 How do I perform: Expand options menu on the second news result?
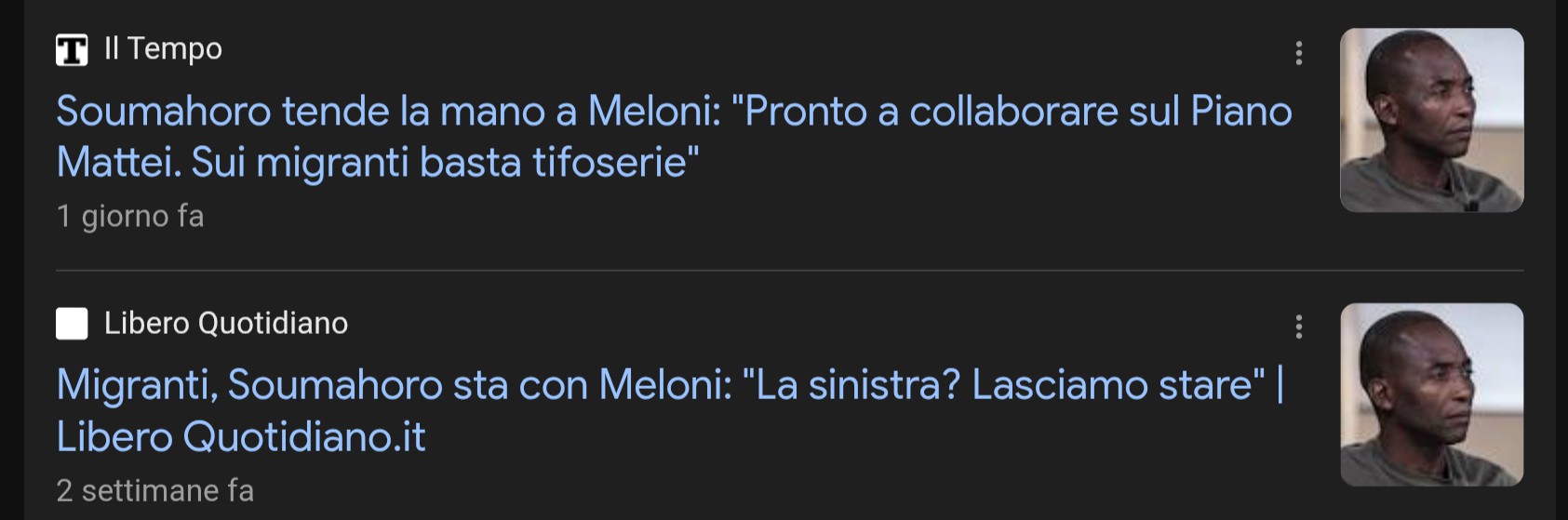(x=1298, y=327)
